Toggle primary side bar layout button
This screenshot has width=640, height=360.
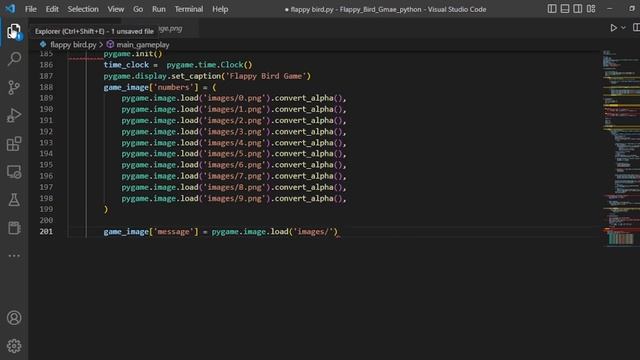pyautogui.click(x=552, y=9)
